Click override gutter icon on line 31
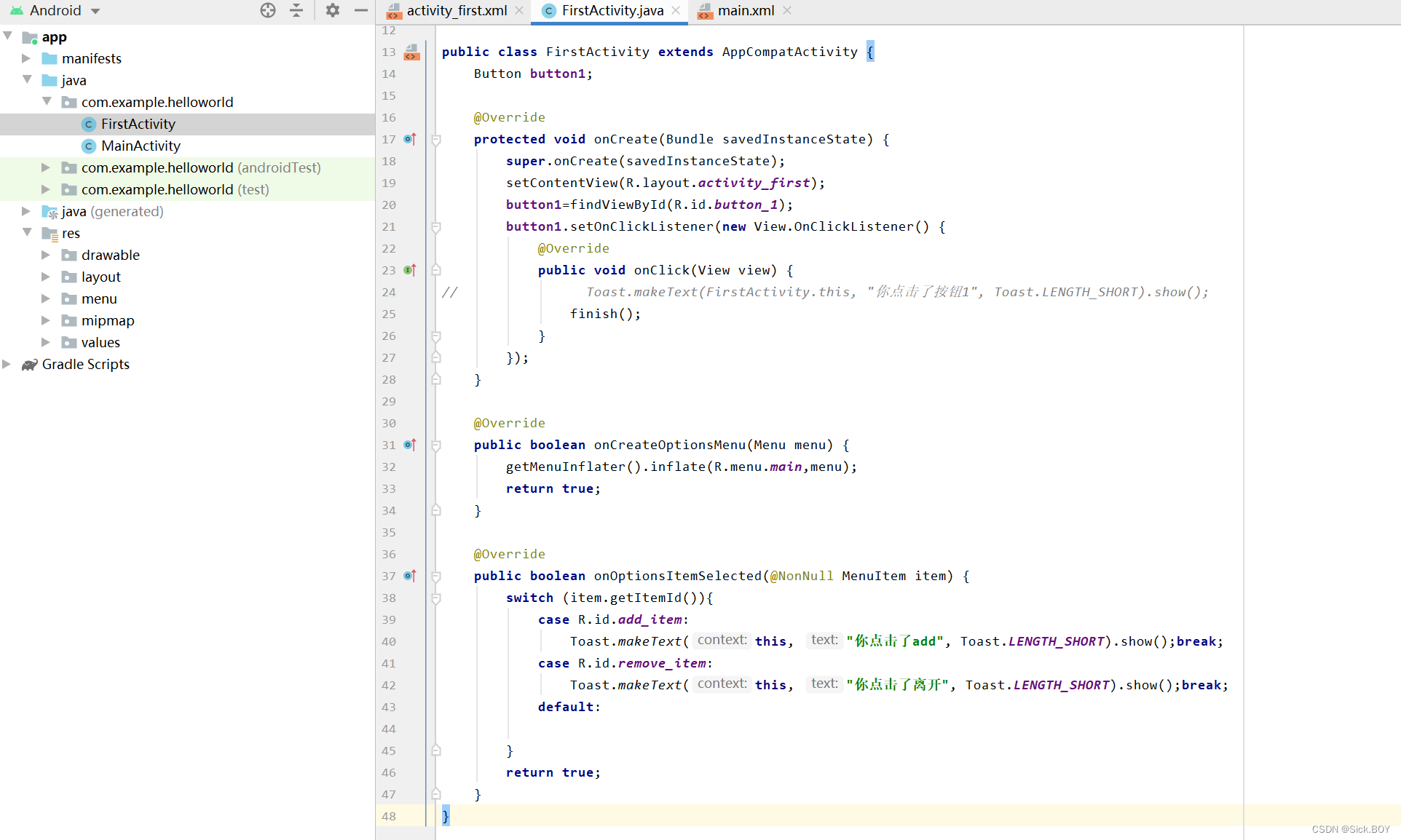1401x840 pixels. pyautogui.click(x=410, y=445)
